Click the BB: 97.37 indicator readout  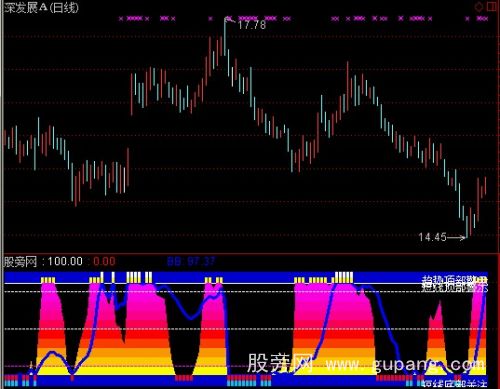[x=191, y=261]
